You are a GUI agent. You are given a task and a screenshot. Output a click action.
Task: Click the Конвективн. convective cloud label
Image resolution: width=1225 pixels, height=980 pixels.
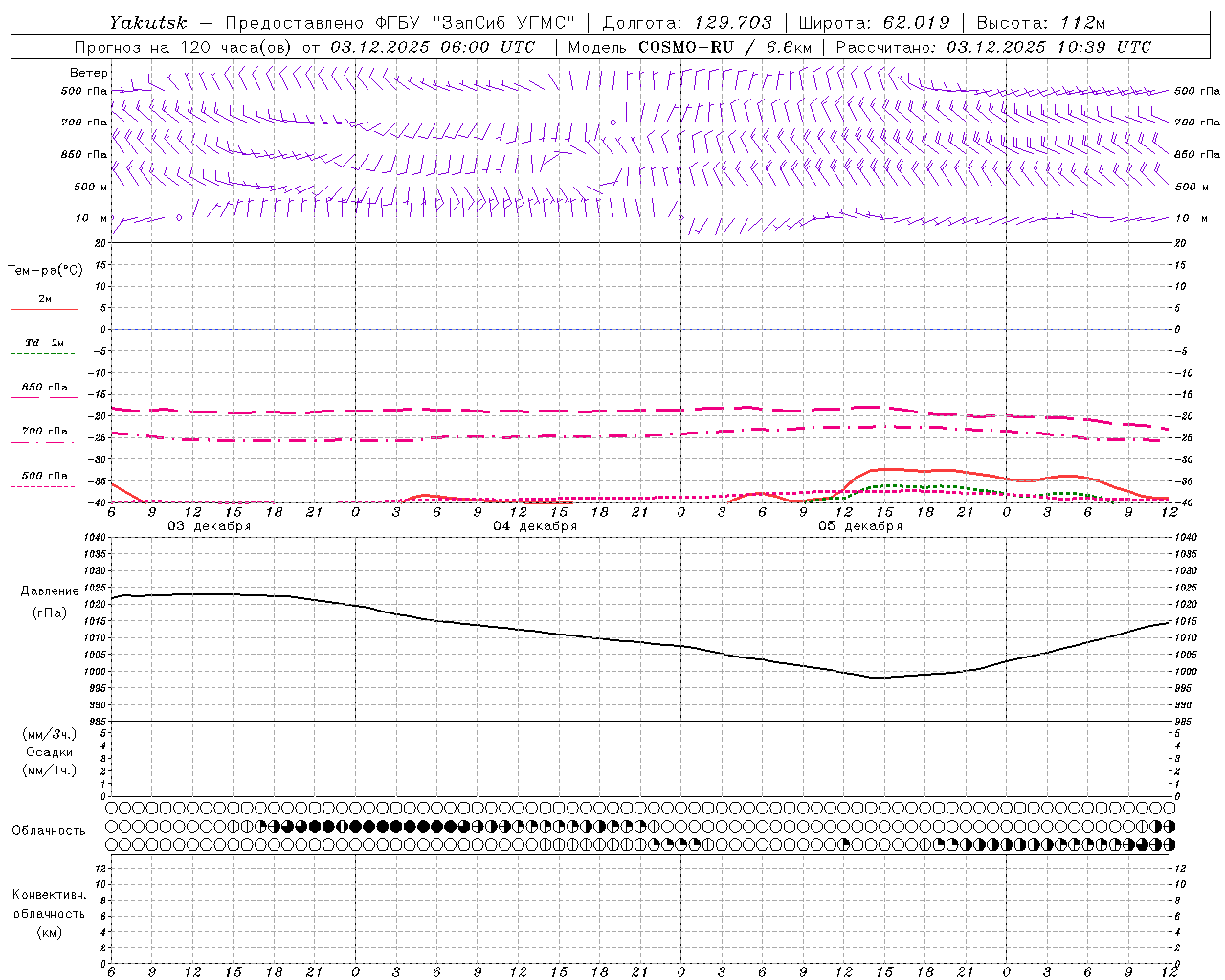pyautogui.click(x=49, y=895)
